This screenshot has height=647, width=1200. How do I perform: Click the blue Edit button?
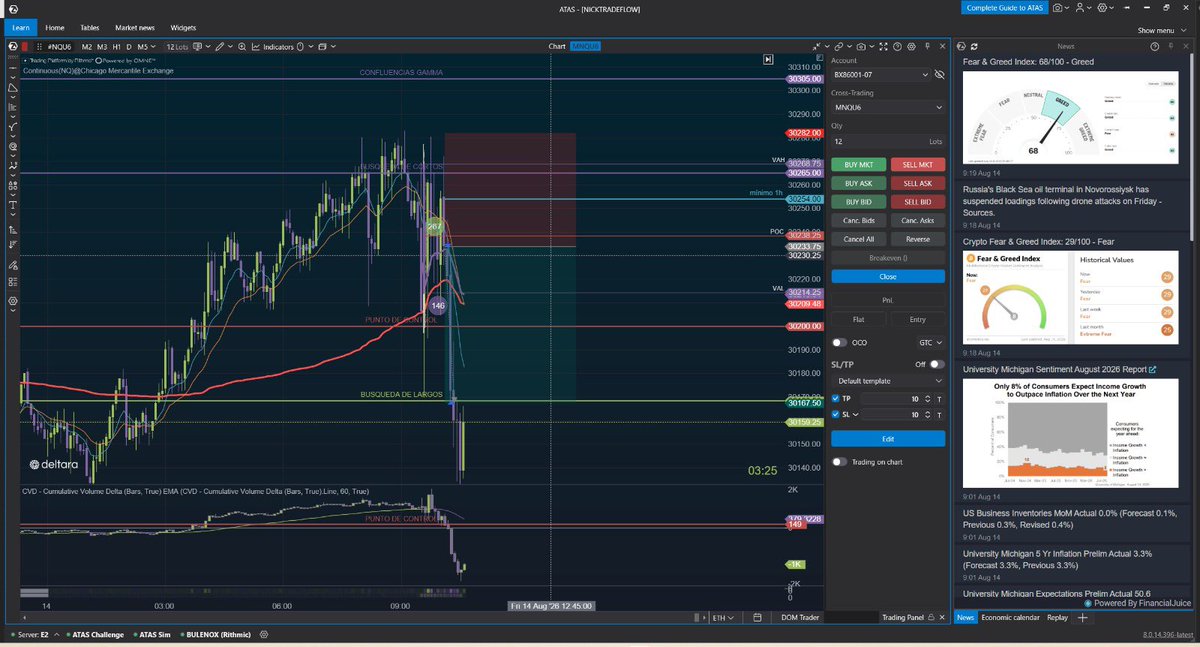888,438
